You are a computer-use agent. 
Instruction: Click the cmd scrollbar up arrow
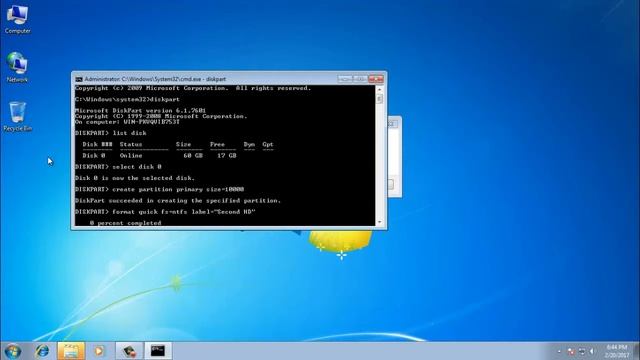pos(380,89)
